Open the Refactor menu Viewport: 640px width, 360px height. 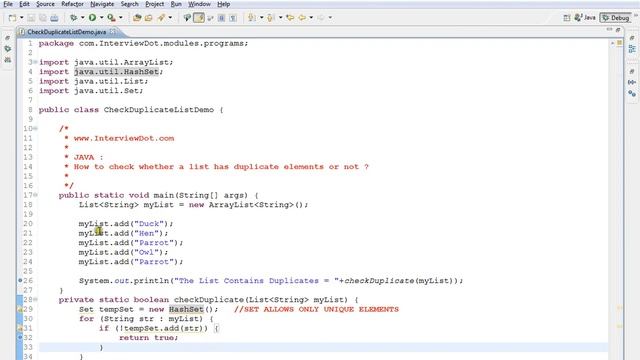(x=72, y=4)
